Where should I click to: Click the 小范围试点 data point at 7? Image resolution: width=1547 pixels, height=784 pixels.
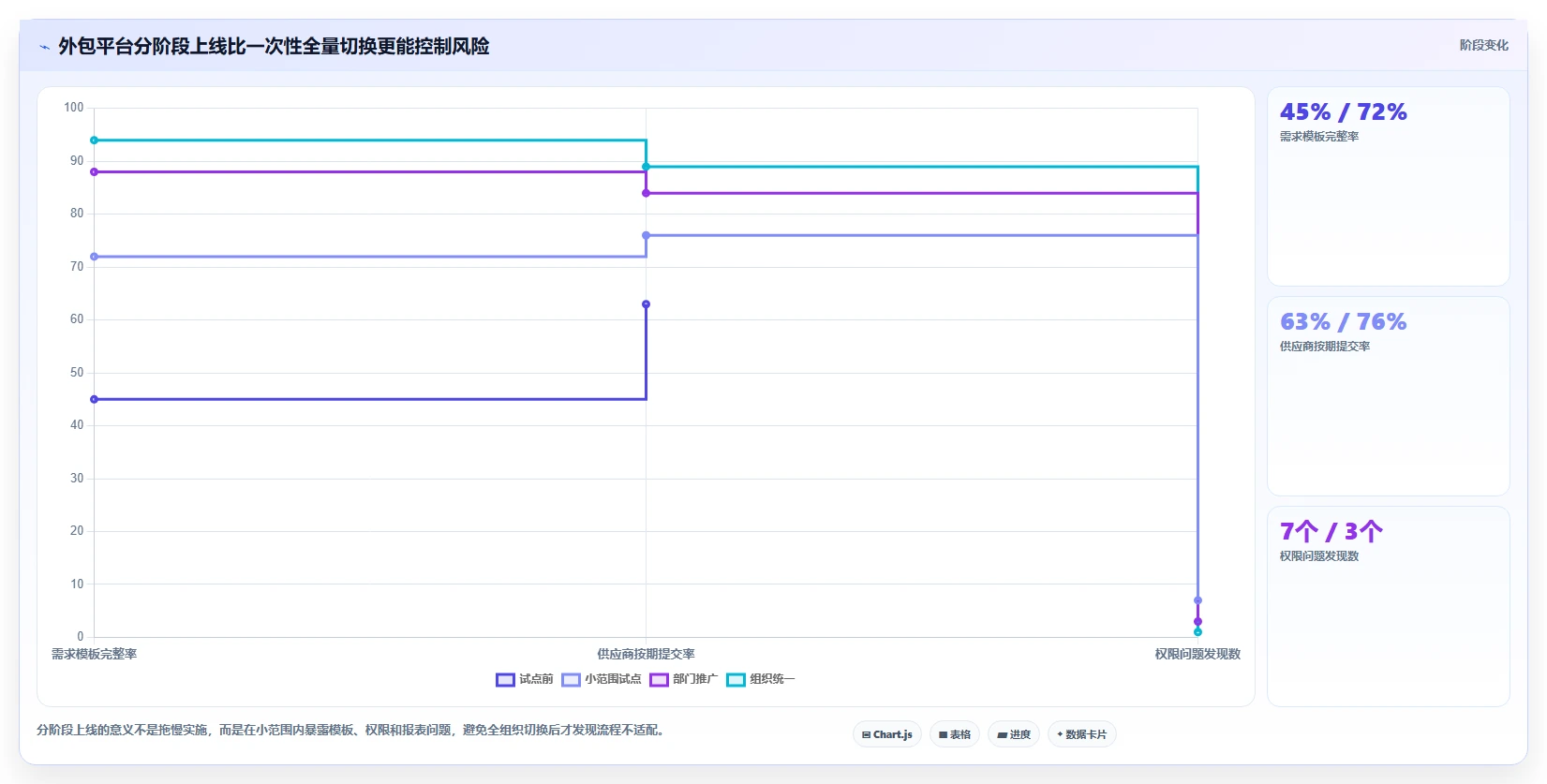[1197, 600]
